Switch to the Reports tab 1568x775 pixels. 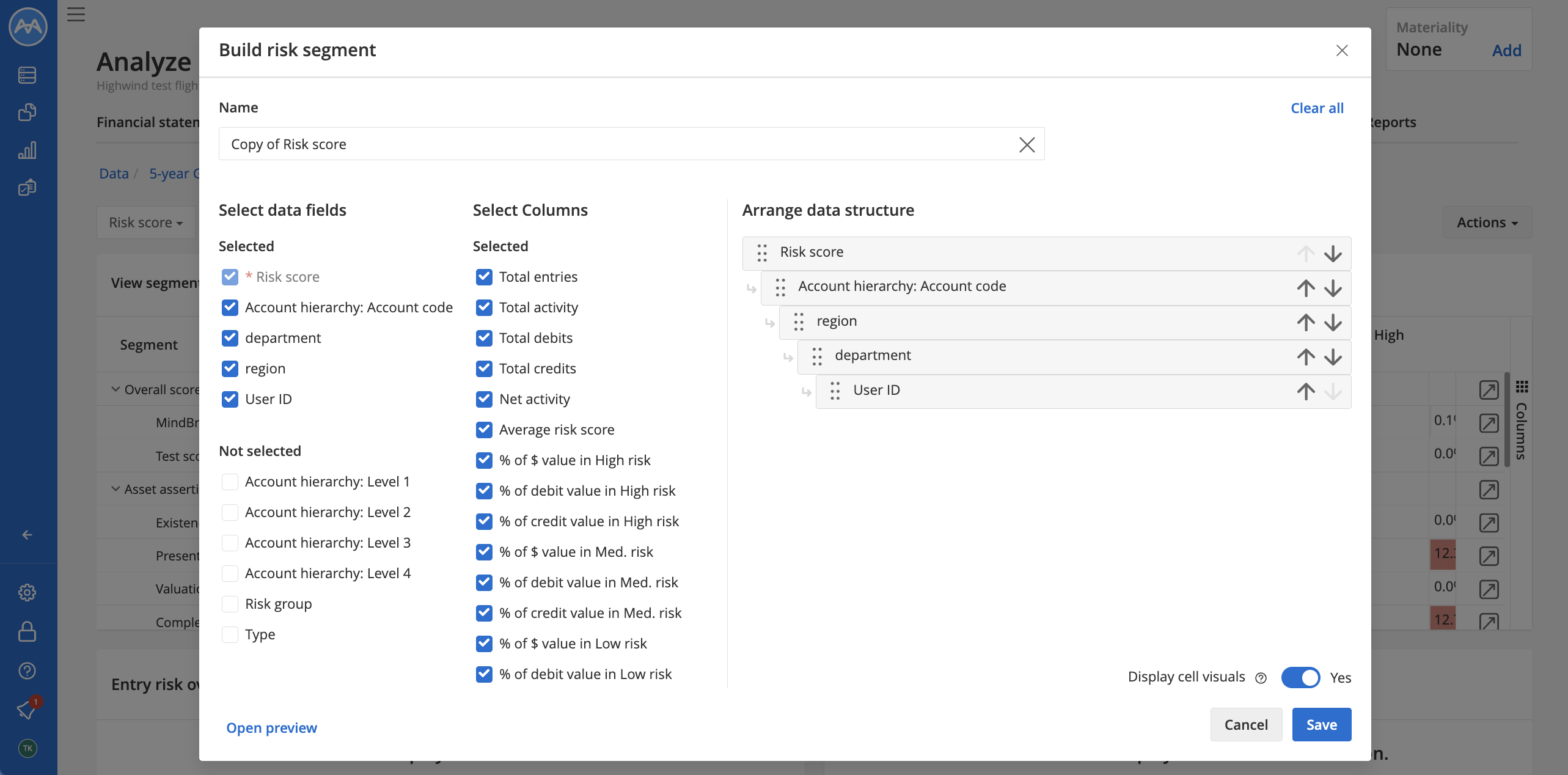pyautogui.click(x=1393, y=122)
